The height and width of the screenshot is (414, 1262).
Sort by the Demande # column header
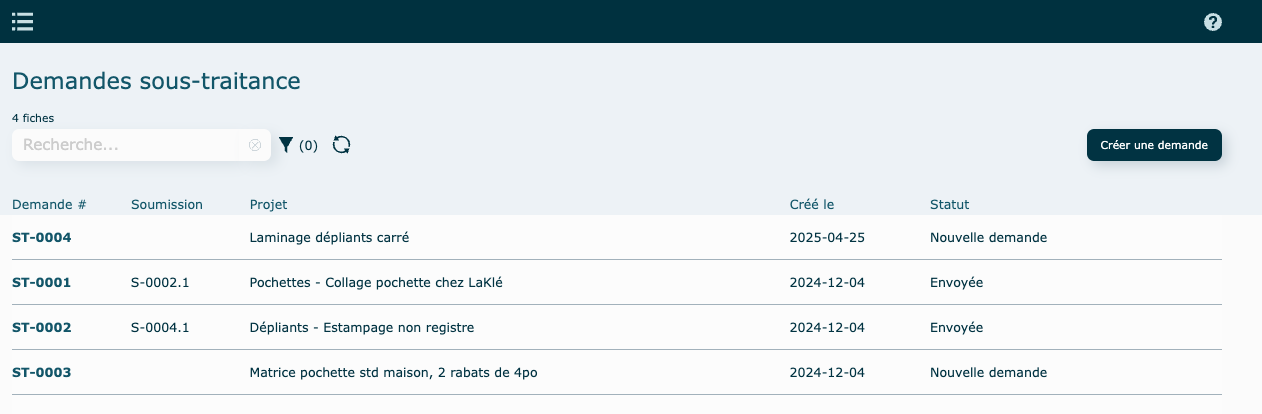49,204
